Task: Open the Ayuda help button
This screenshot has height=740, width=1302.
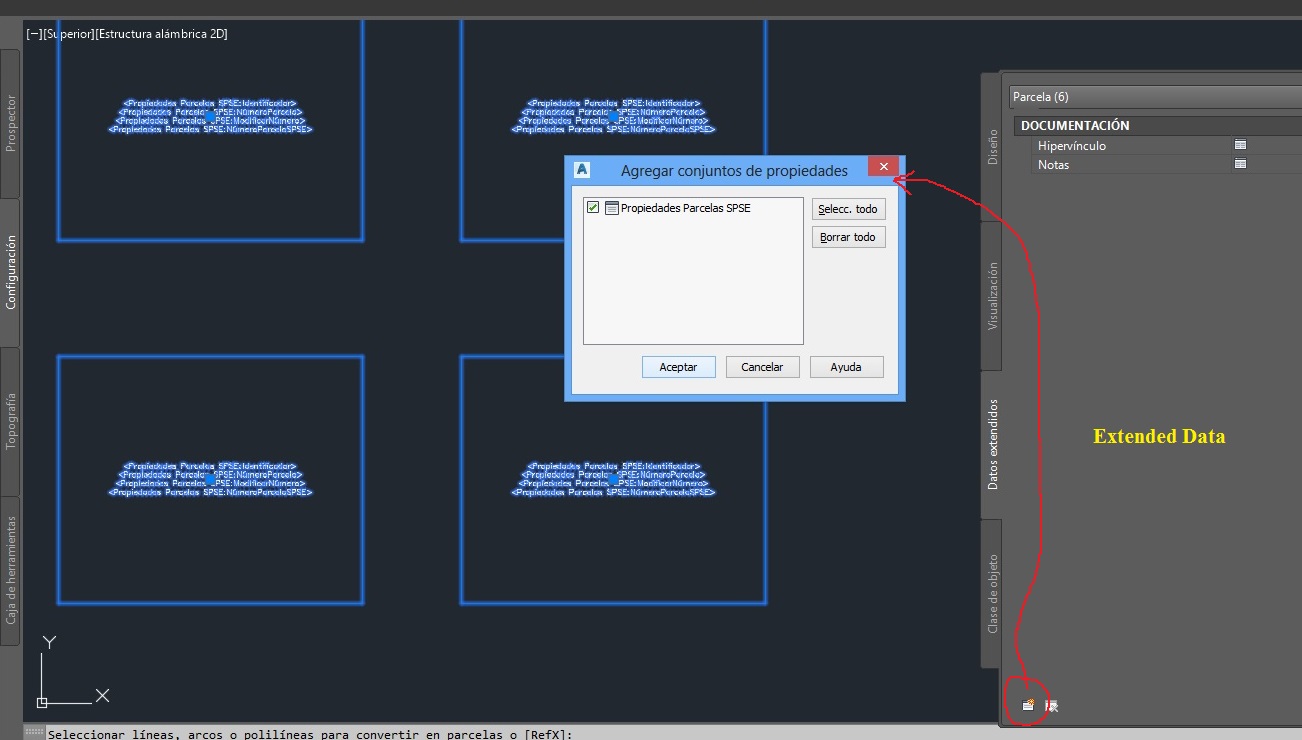Action: [x=846, y=366]
